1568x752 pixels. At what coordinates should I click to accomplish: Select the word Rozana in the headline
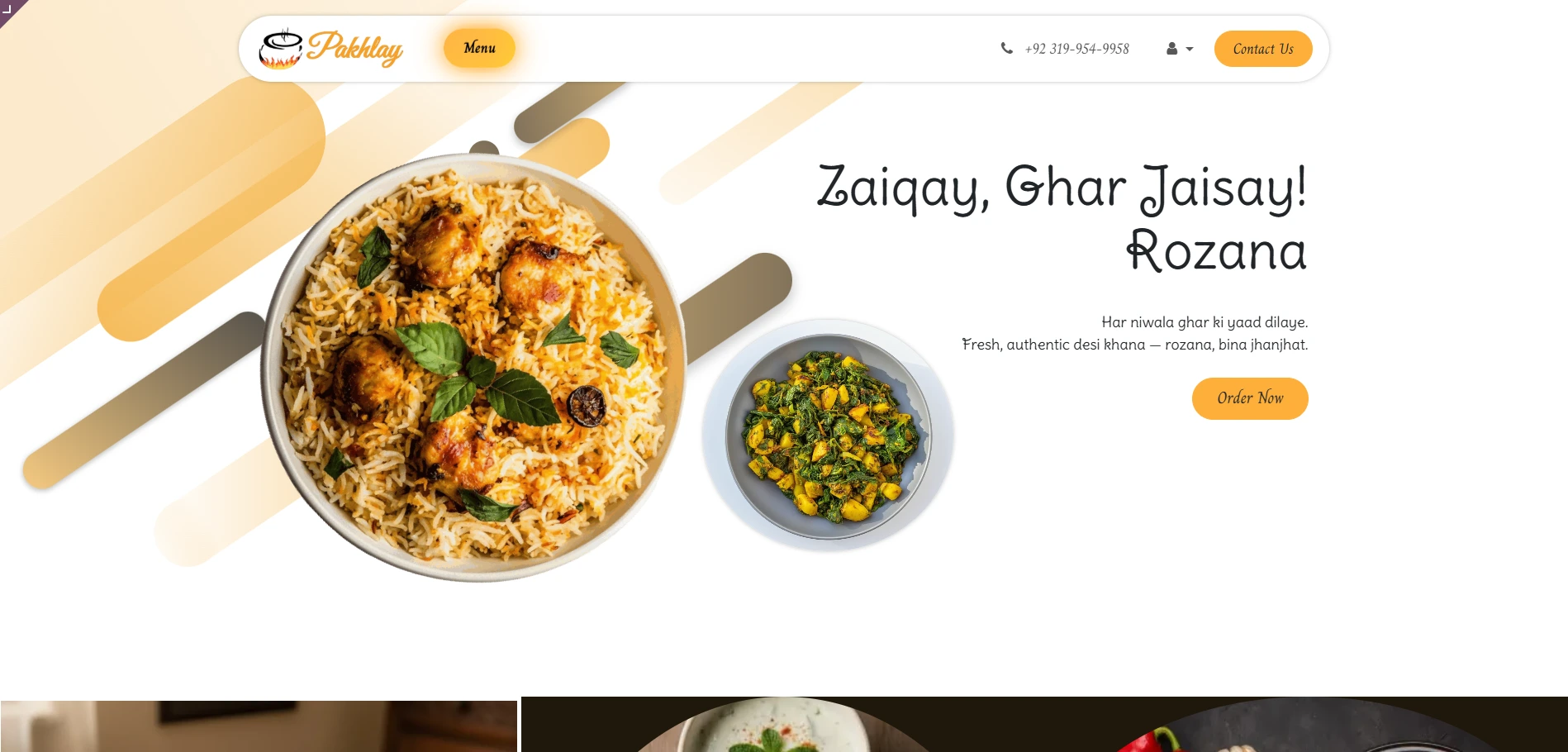pos(1217,250)
